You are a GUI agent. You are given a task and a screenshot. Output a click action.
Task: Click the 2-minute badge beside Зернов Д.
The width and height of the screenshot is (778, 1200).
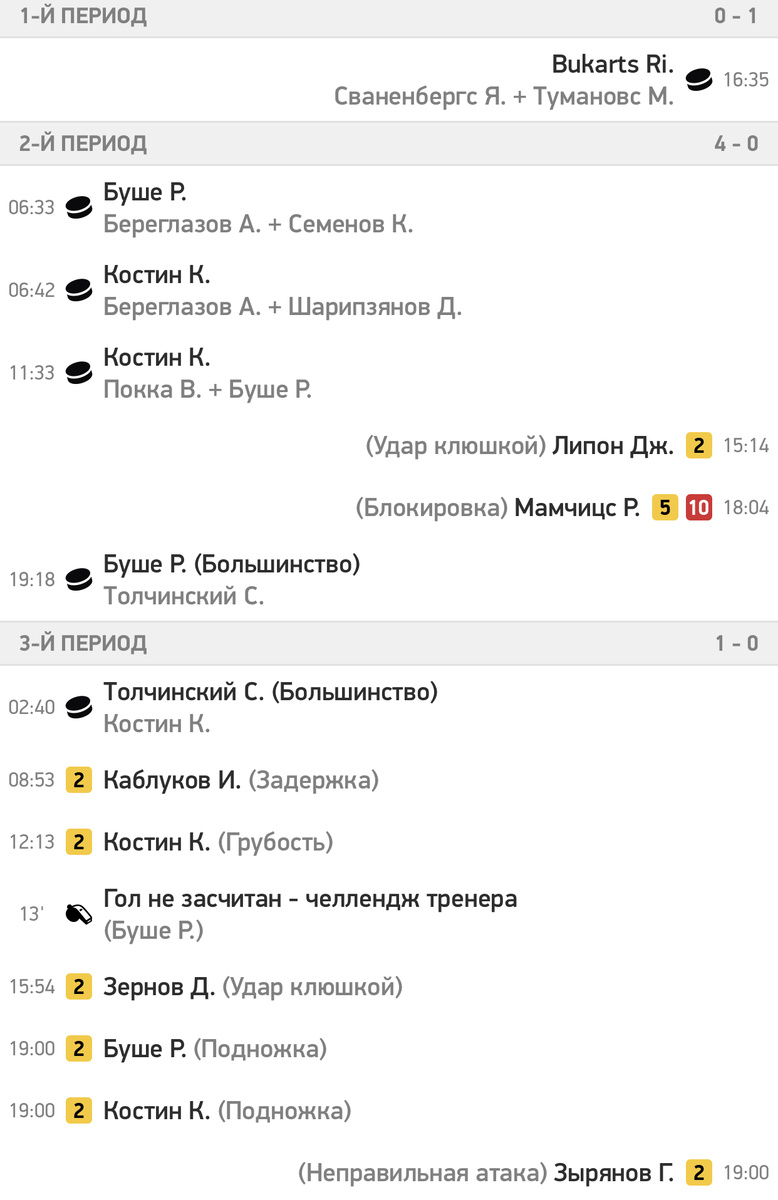79,987
